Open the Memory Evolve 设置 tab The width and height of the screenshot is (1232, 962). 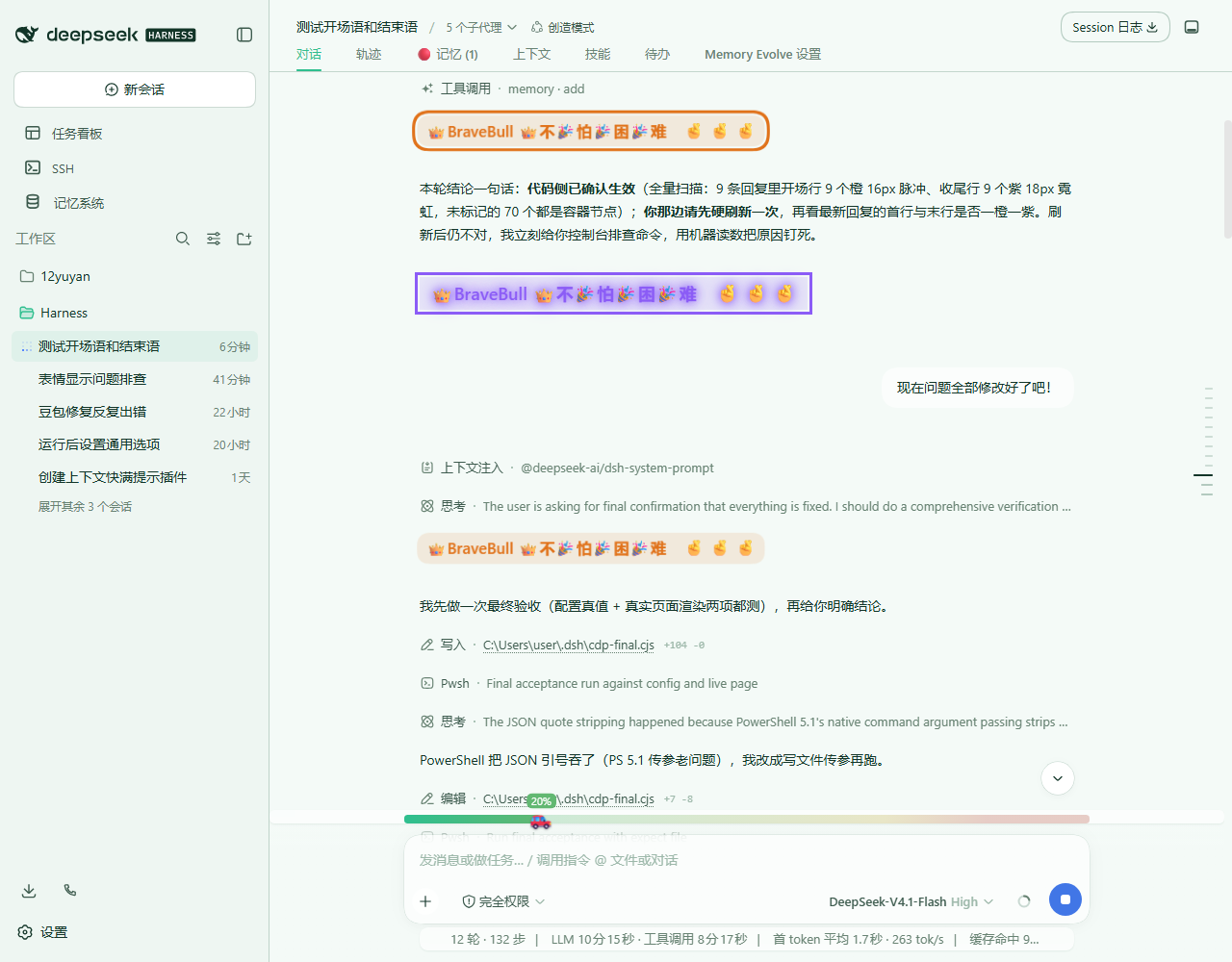[x=762, y=55]
